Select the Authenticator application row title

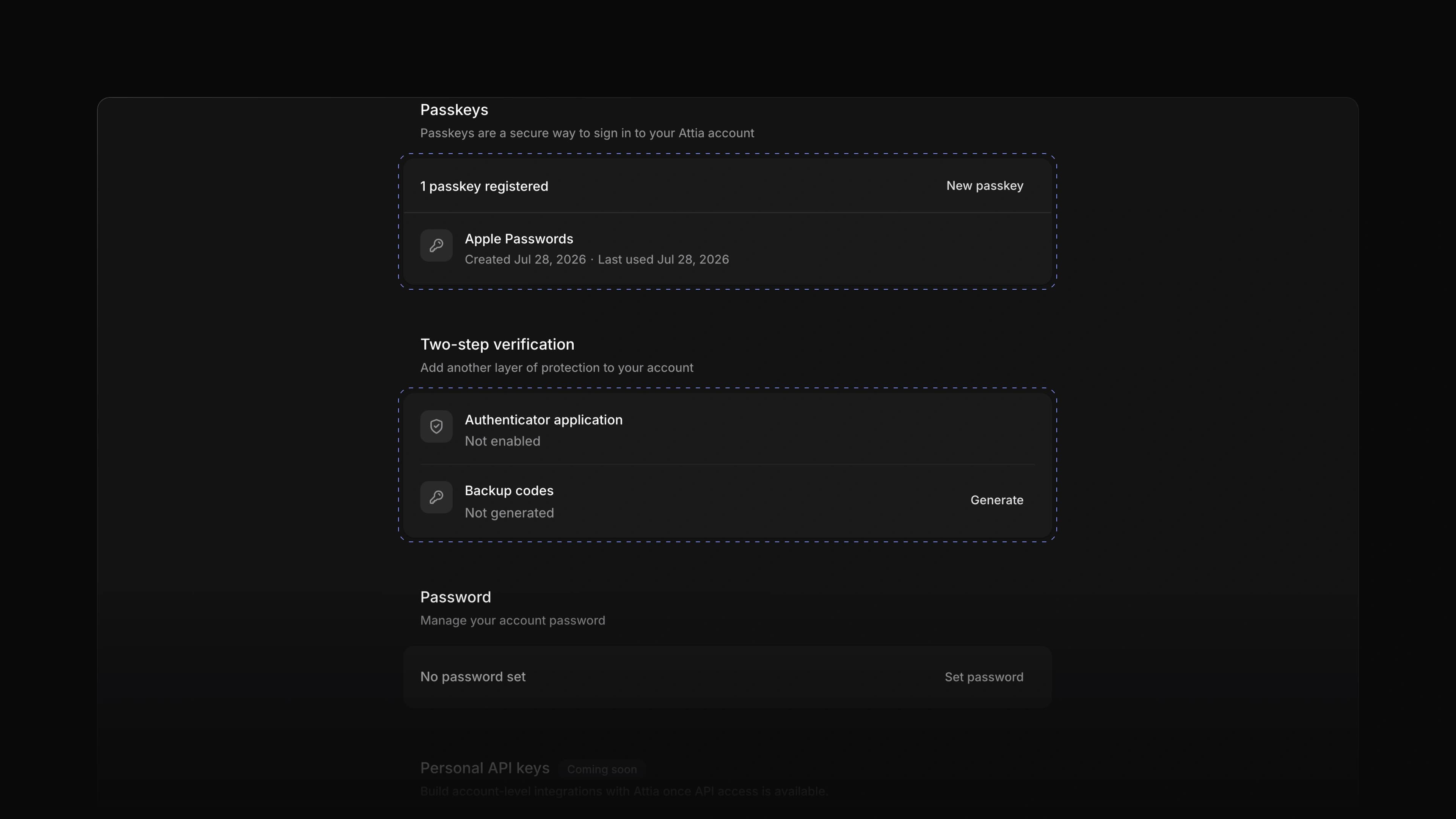(543, 420)
